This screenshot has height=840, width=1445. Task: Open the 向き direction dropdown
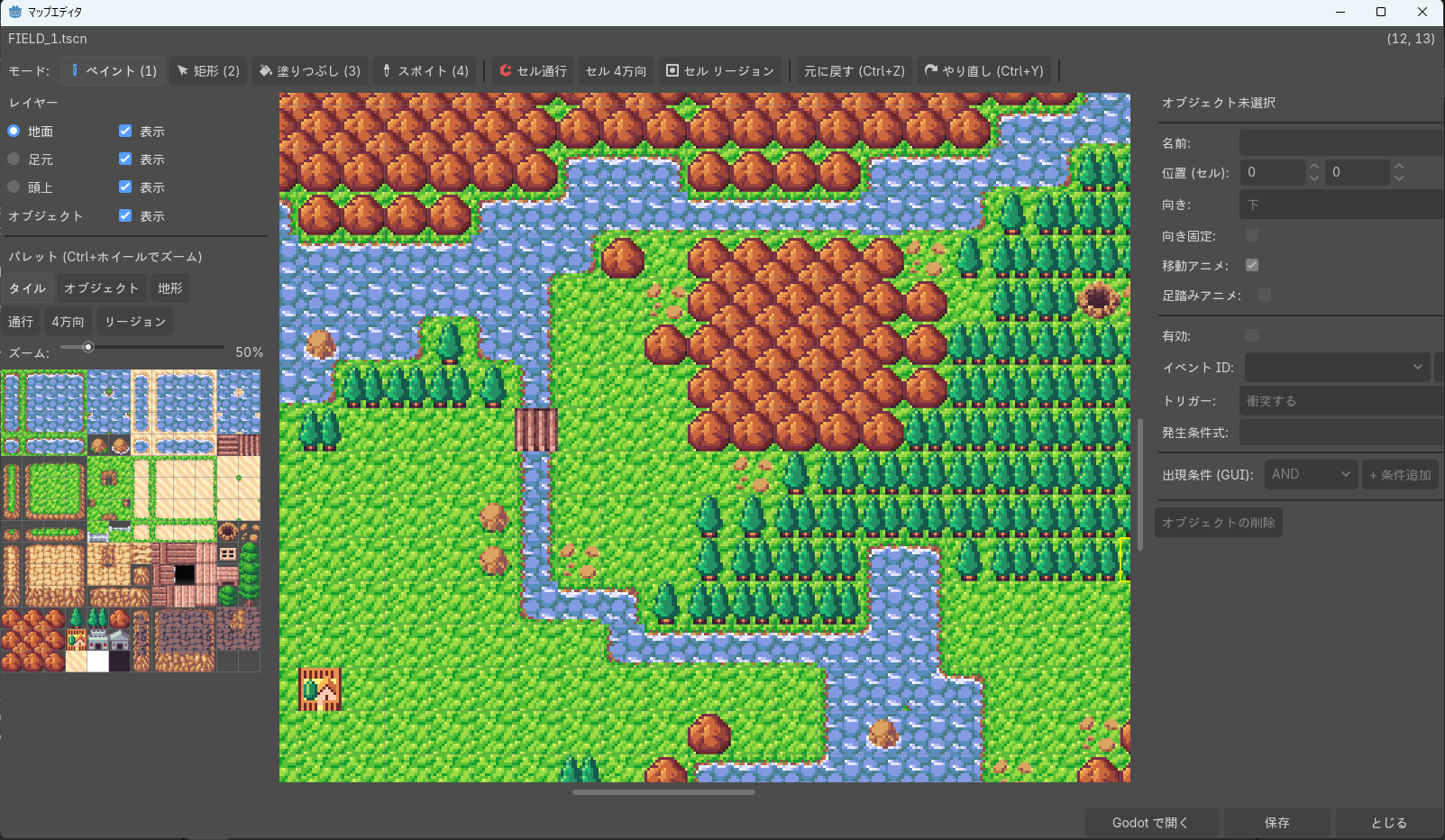click(1342, 205)
